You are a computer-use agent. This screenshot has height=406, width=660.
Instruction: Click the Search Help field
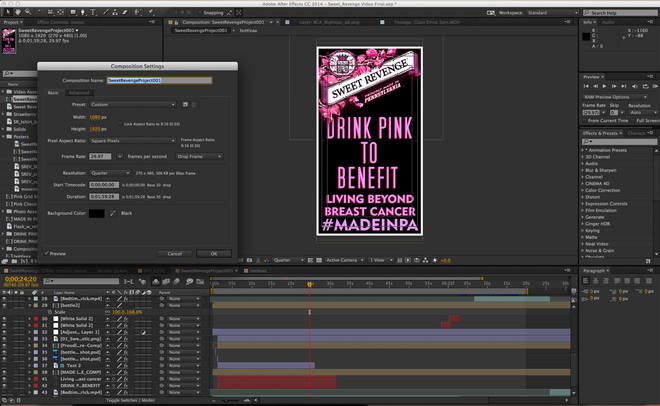click(621, 13)
